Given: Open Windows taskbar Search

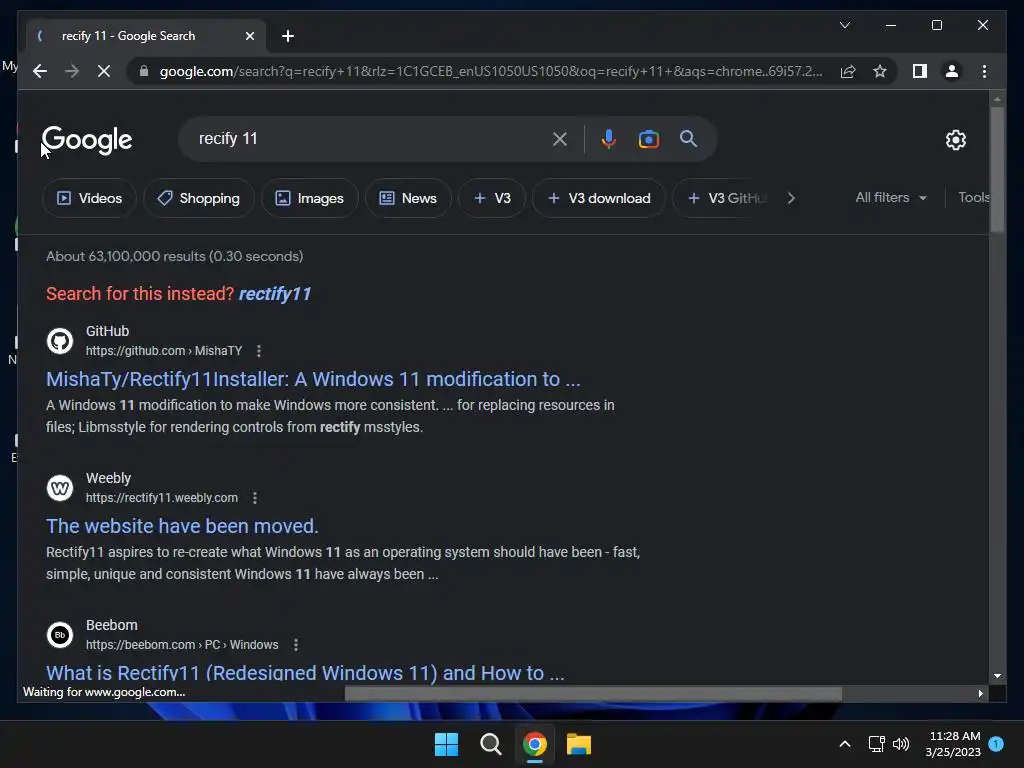Looking at the screenshot, I should 490,744.
